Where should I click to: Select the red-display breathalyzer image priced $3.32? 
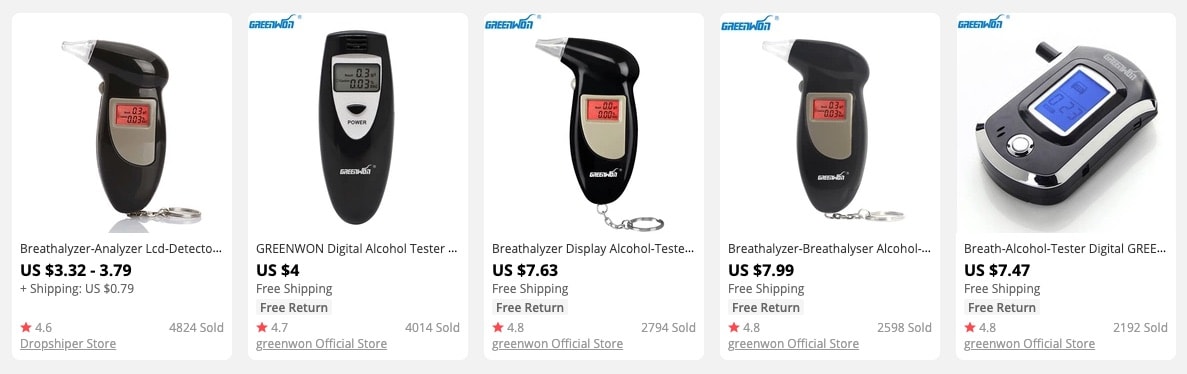pyautogui.click(x=122, y=123)
